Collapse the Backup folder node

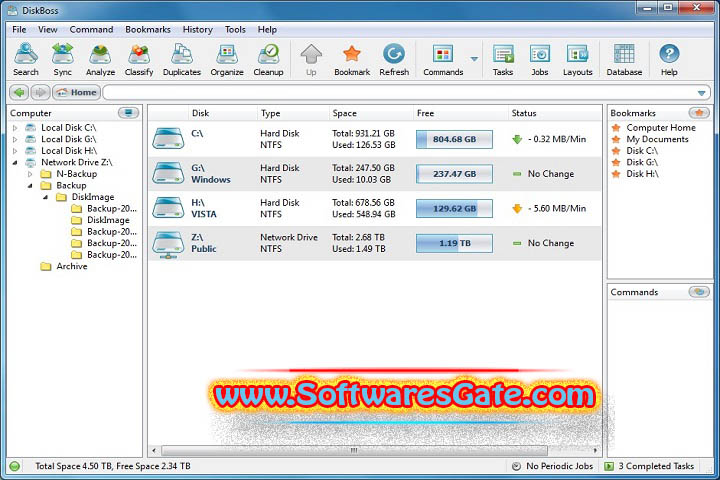[x=30, y=186]
